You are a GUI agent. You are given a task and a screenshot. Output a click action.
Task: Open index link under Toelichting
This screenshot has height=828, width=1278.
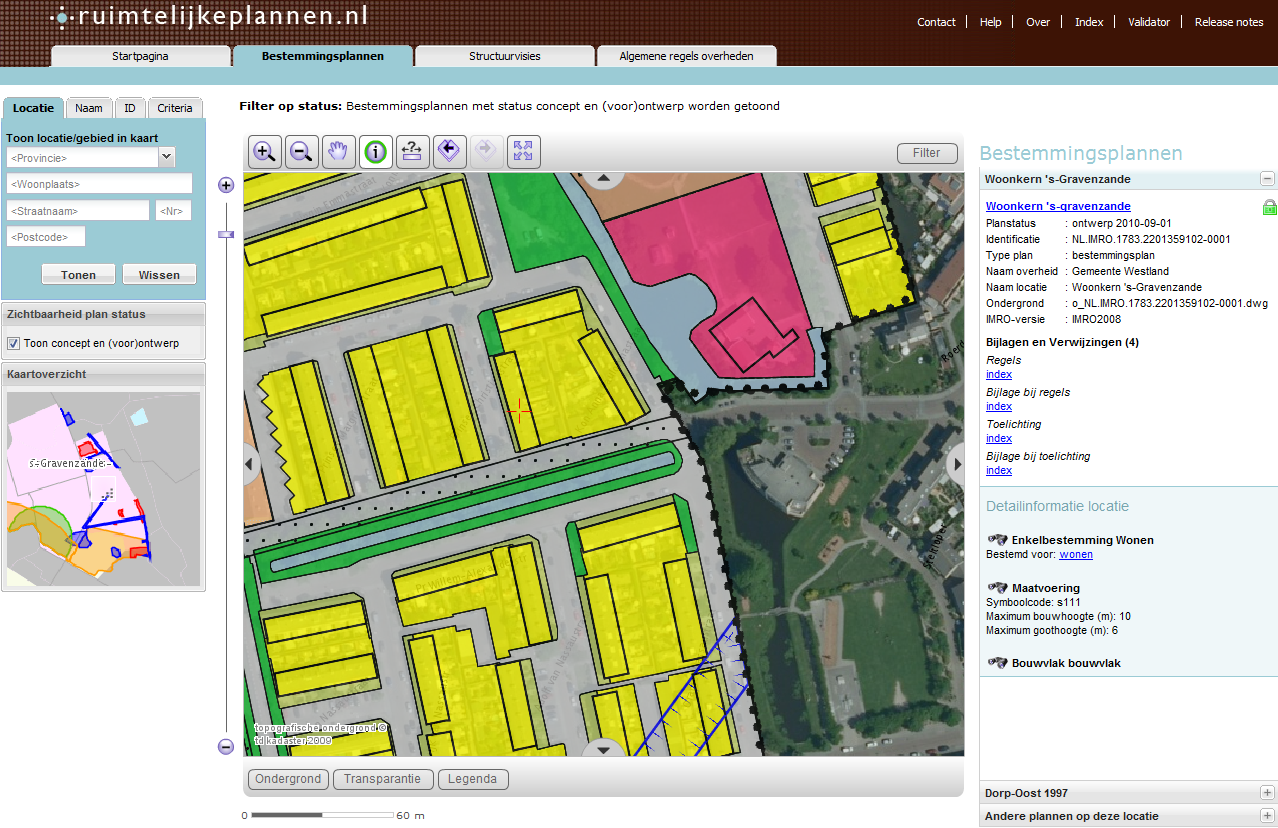click(x=999, y=438)
